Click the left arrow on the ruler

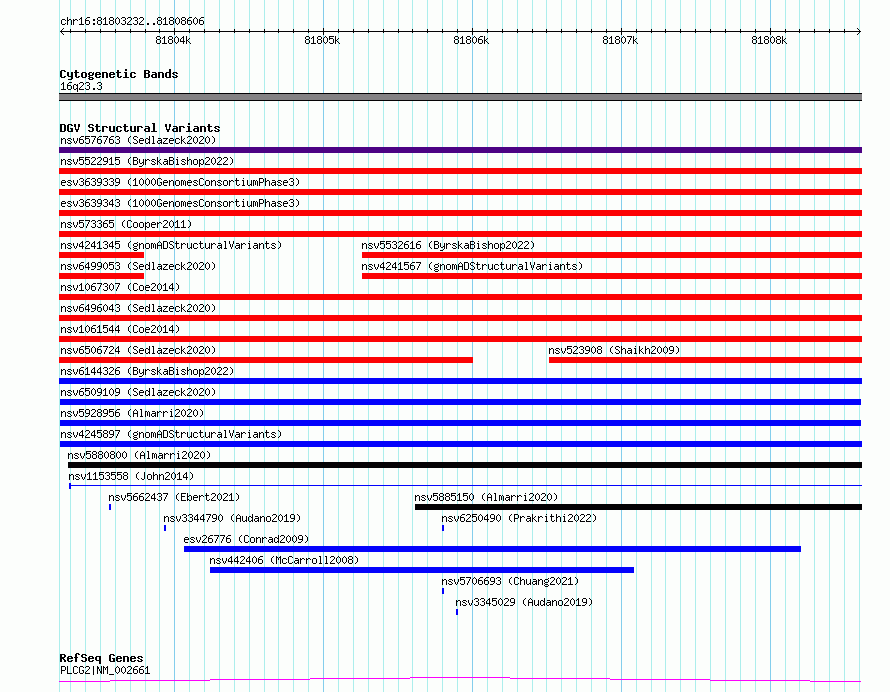pos(62,31)
